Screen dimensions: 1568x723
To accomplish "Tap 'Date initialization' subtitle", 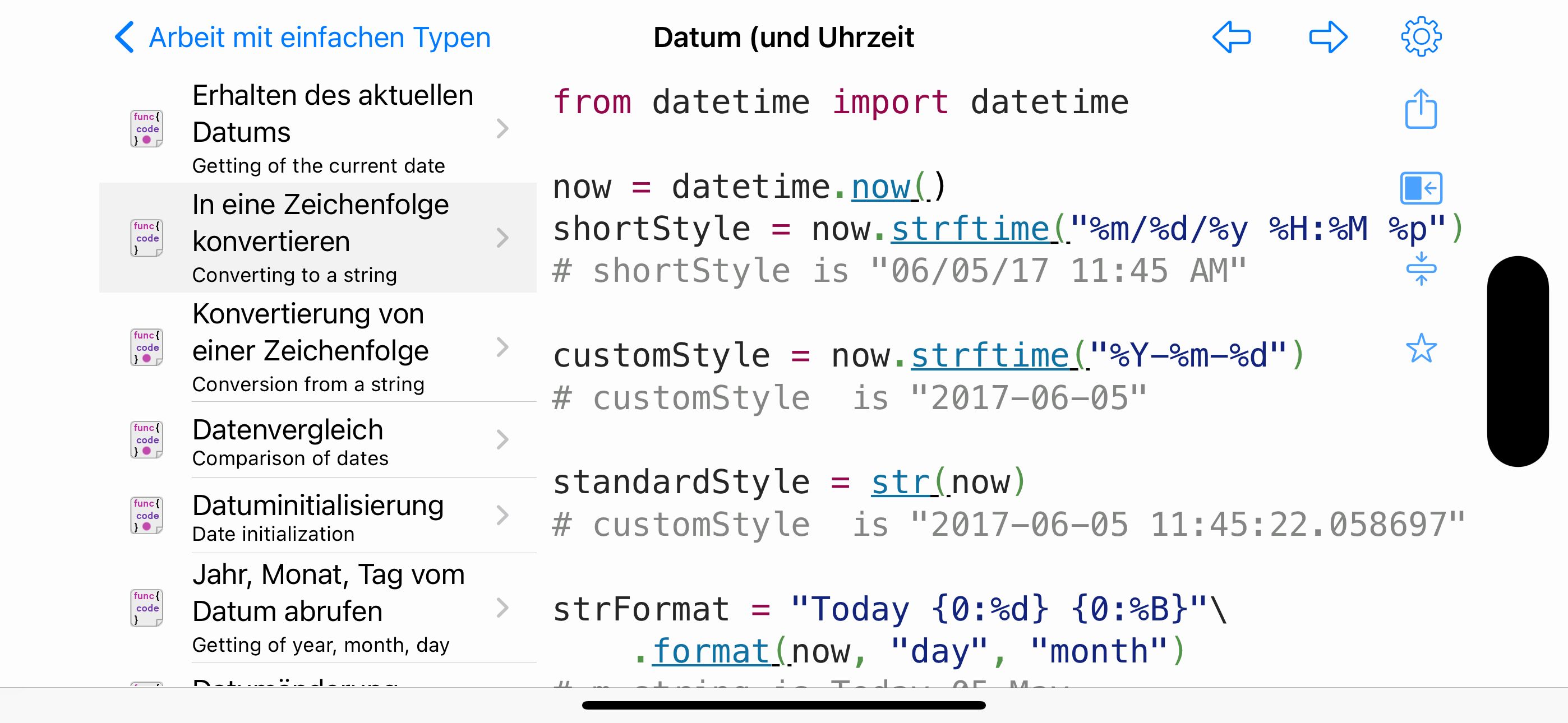I will [273, 534].
